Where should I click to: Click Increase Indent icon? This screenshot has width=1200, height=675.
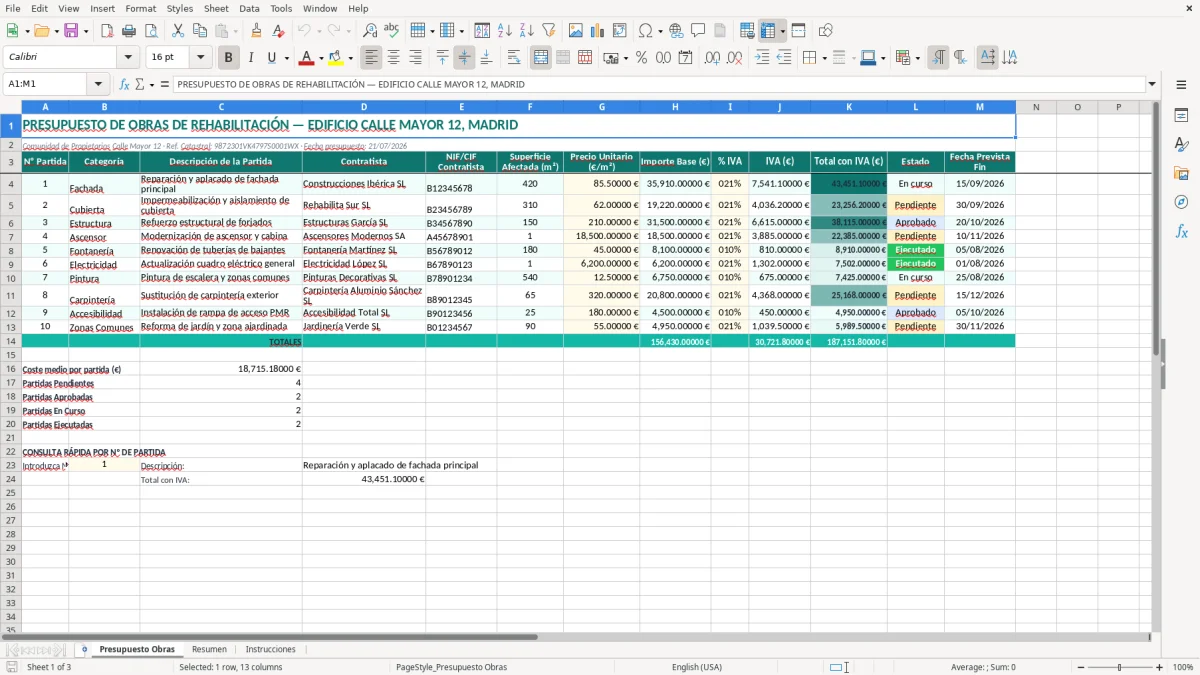pos(762,58)
